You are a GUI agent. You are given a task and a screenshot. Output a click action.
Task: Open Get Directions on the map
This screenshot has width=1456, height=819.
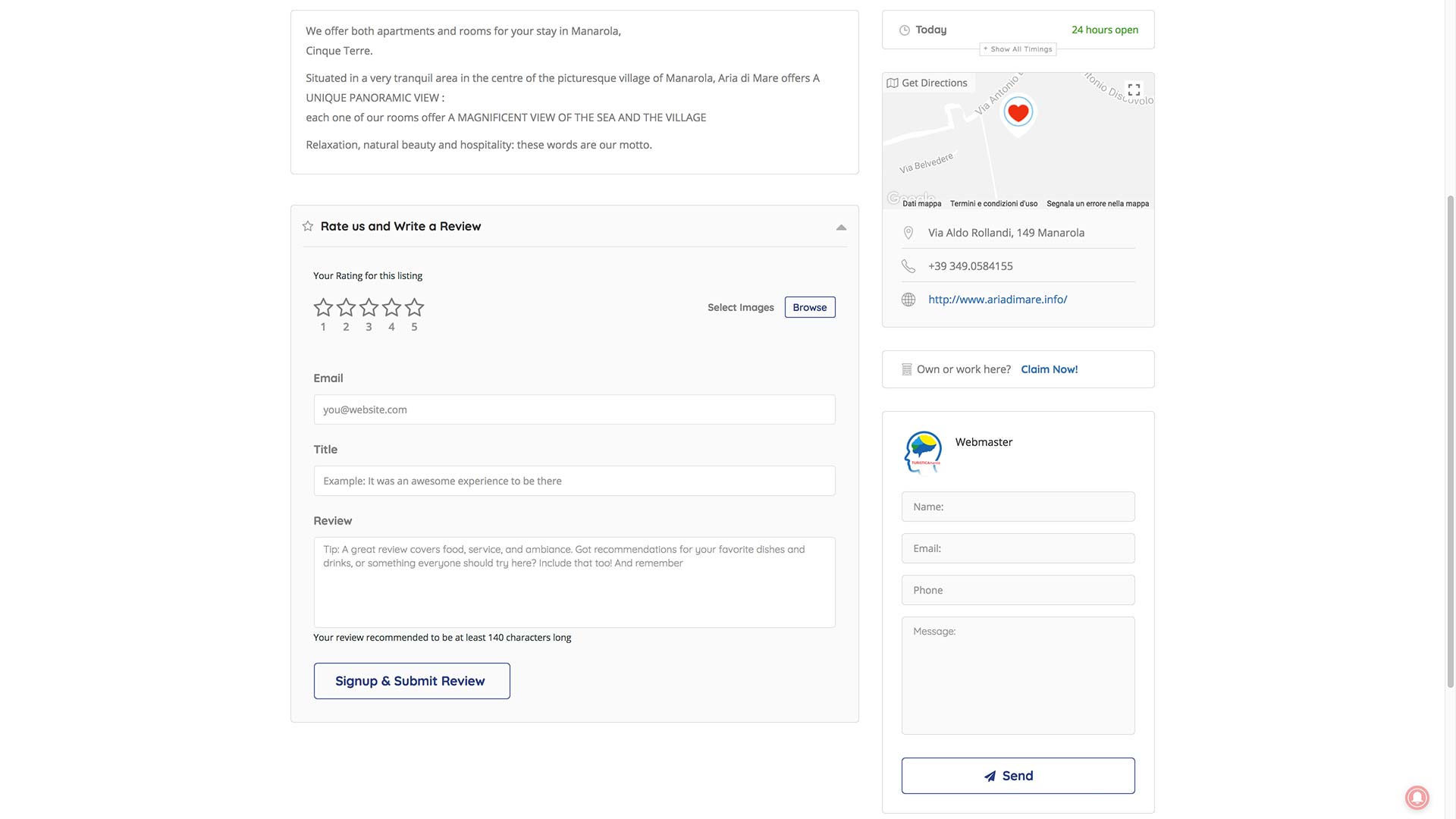[927, 83]
